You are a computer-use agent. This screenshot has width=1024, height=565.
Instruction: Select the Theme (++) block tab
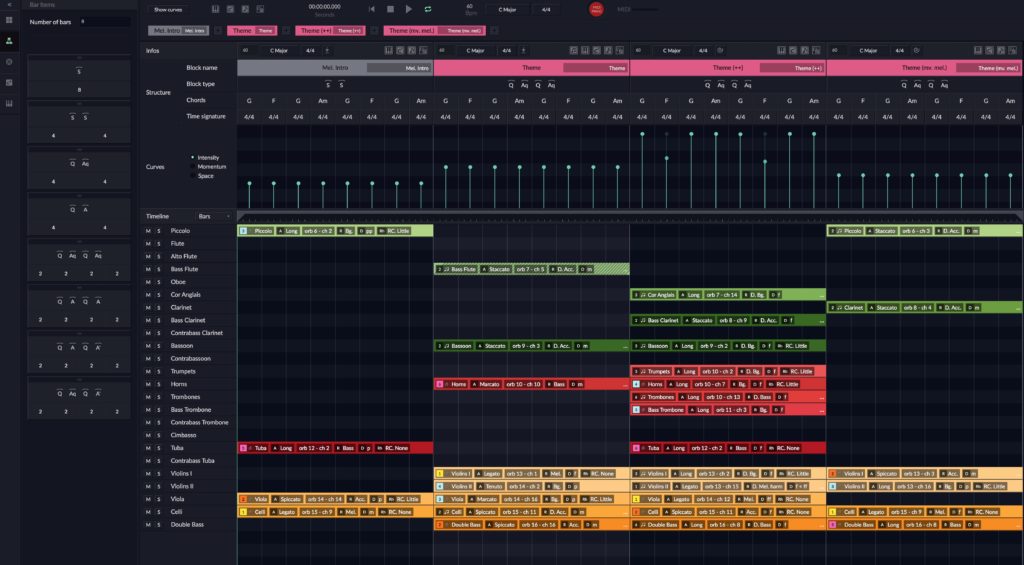[x=330, y=31]
